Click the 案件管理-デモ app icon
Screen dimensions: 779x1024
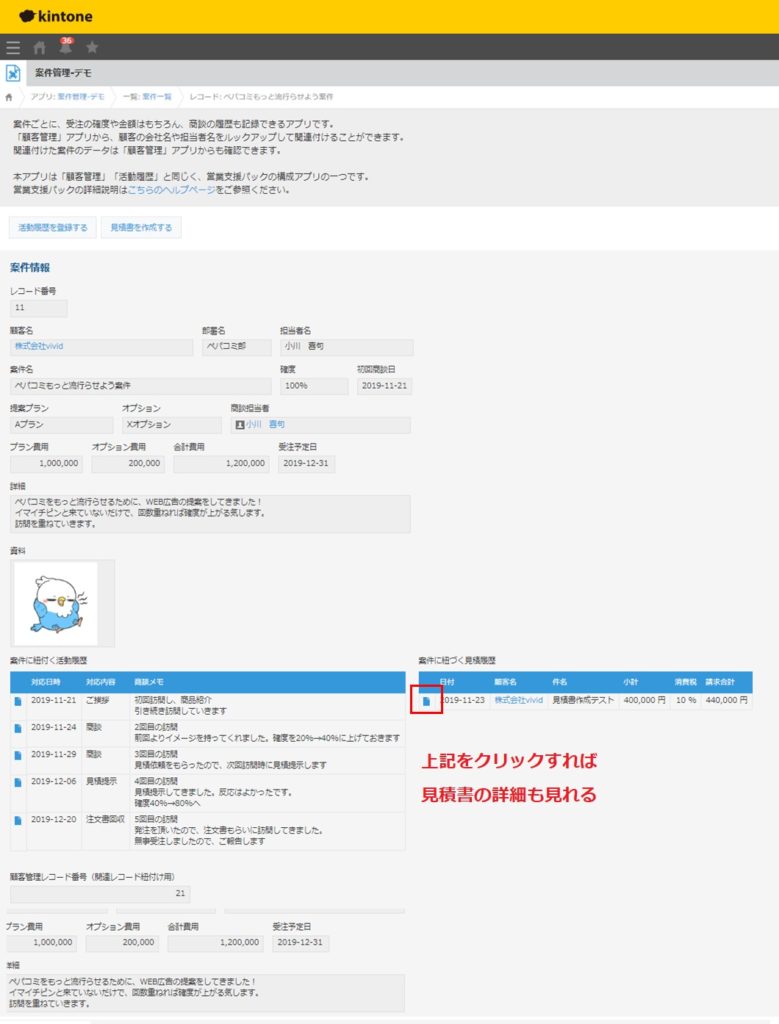tap(13, 72)
